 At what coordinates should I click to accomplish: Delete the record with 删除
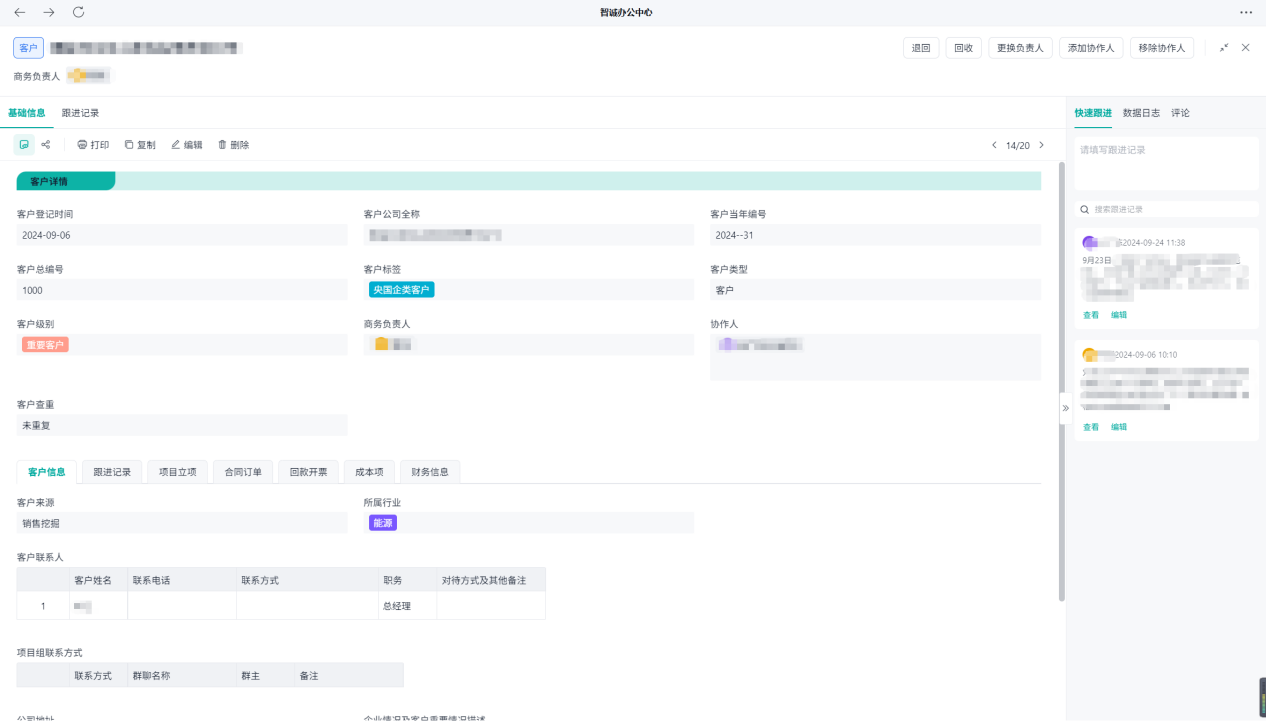click(x=234, y=145)
